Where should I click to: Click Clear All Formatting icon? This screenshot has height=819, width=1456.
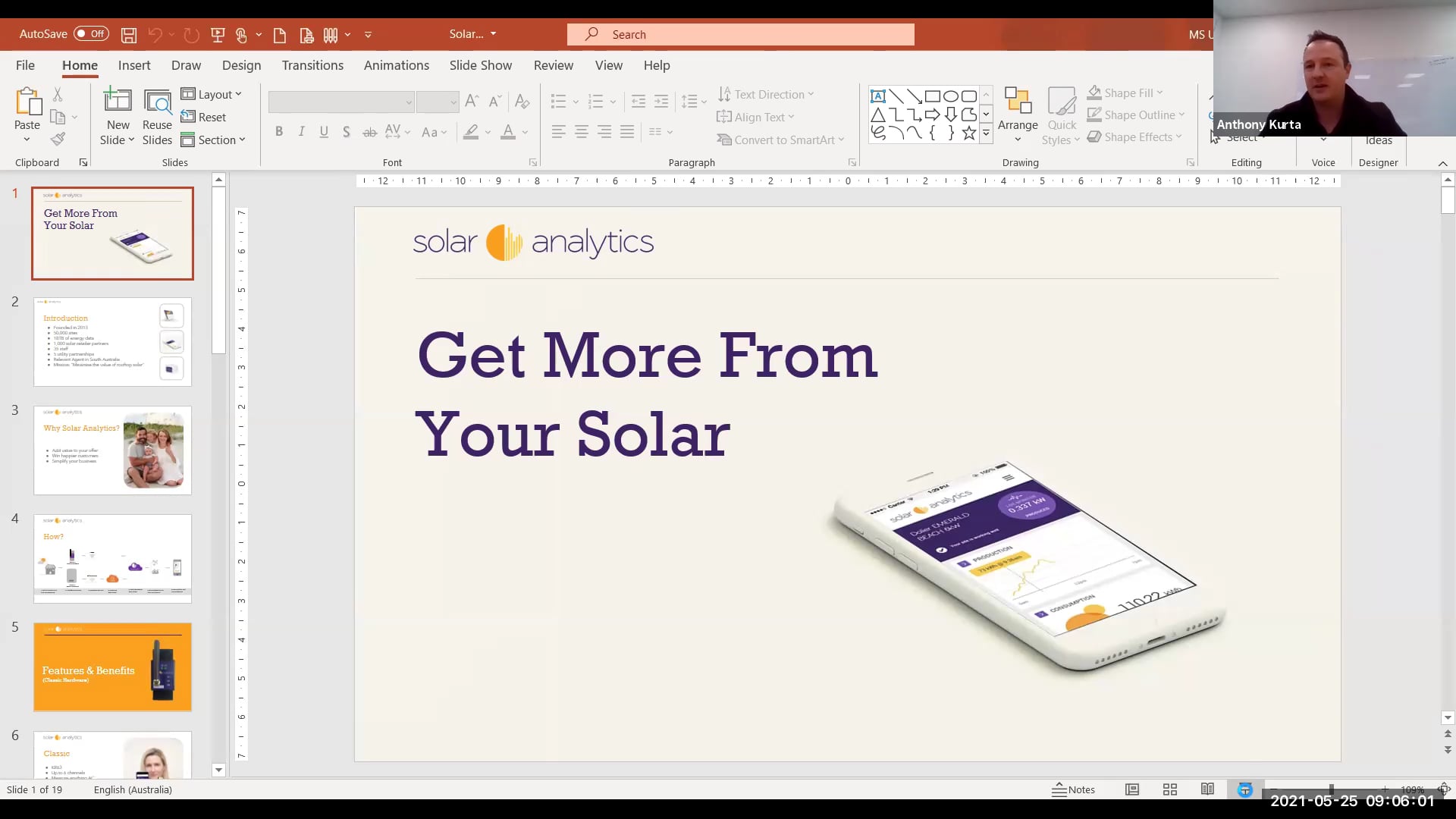(x=522, y=101)
